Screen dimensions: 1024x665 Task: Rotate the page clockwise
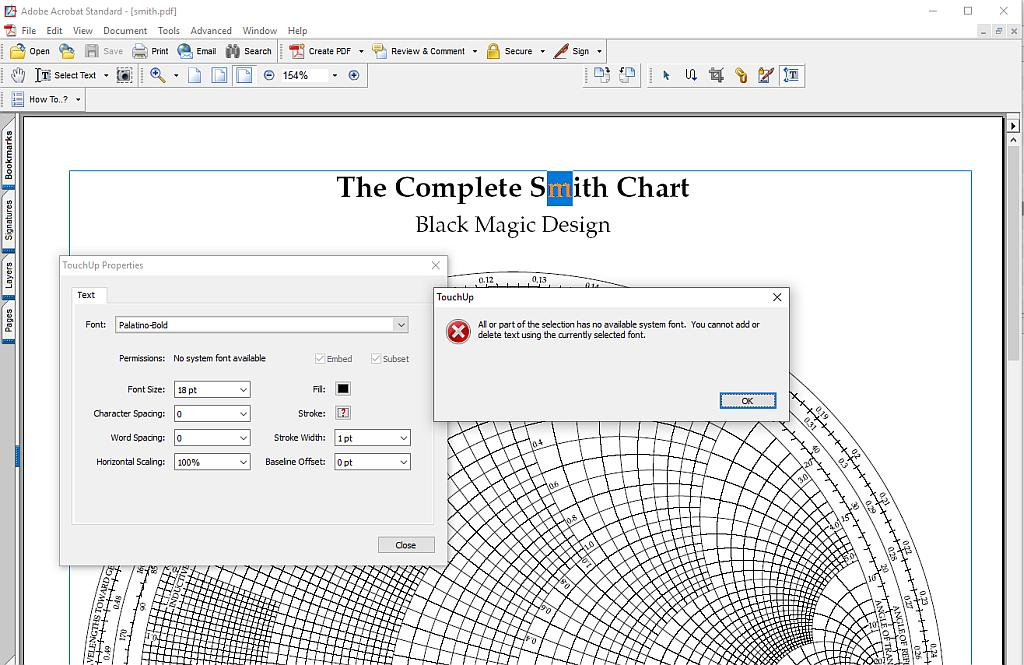click(601, 75)
